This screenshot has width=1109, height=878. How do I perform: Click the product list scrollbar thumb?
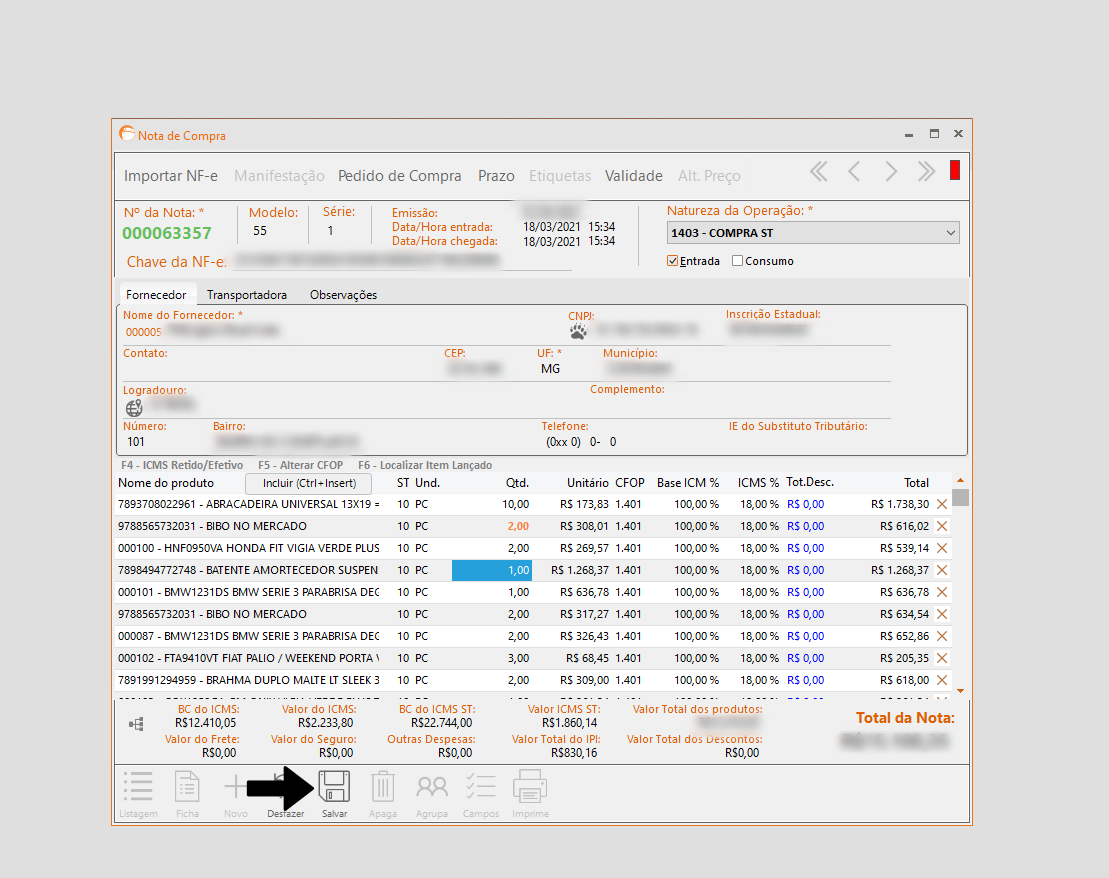pyautogui.click(x=960, y=497)
